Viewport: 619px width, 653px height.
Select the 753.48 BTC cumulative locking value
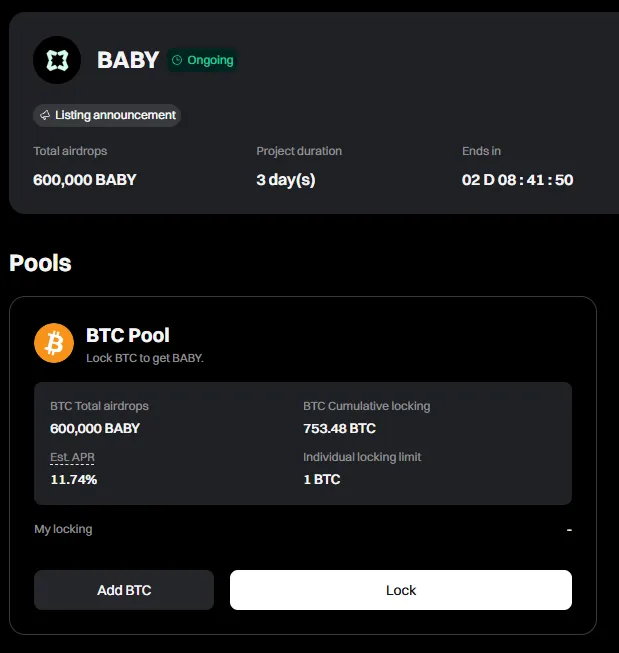click(x=339, y=428)
